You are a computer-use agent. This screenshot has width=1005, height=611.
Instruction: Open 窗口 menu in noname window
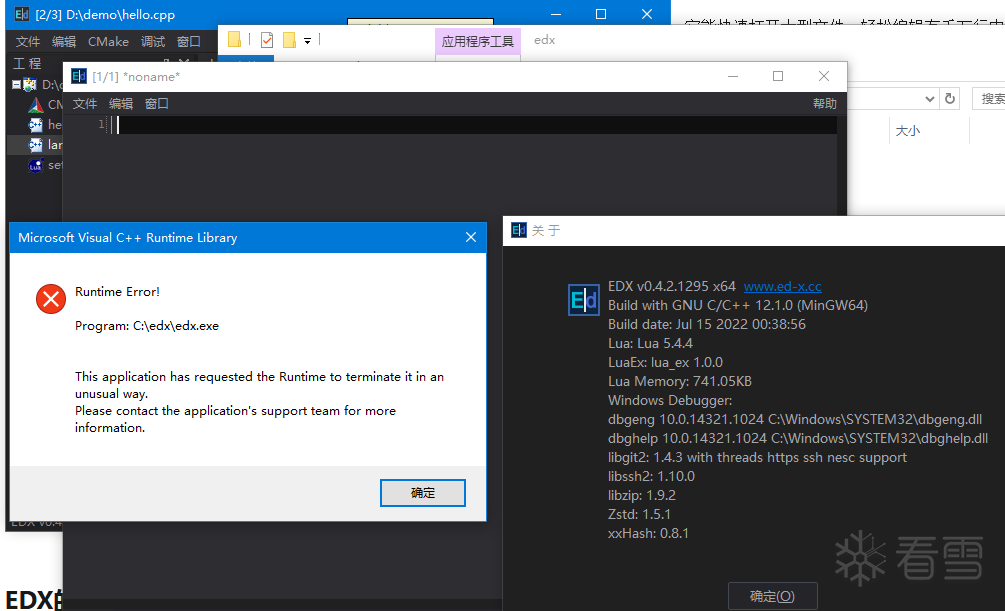click(x=156, y=104)
